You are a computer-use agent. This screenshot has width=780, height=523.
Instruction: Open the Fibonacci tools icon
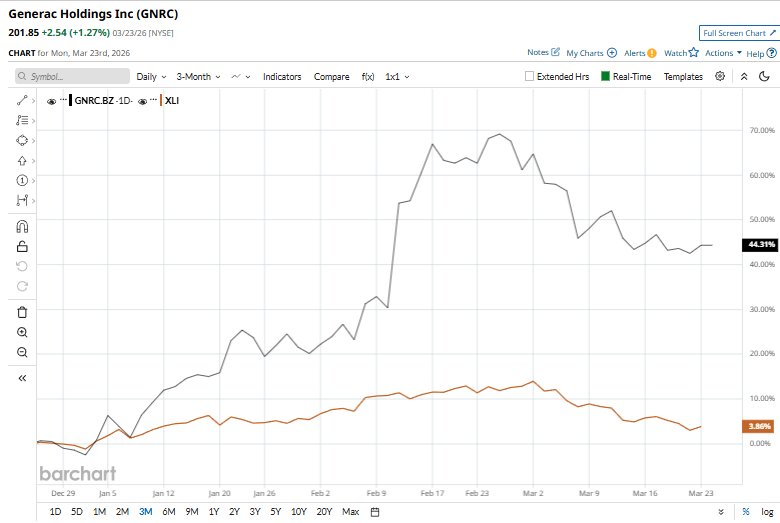[22, 120]
